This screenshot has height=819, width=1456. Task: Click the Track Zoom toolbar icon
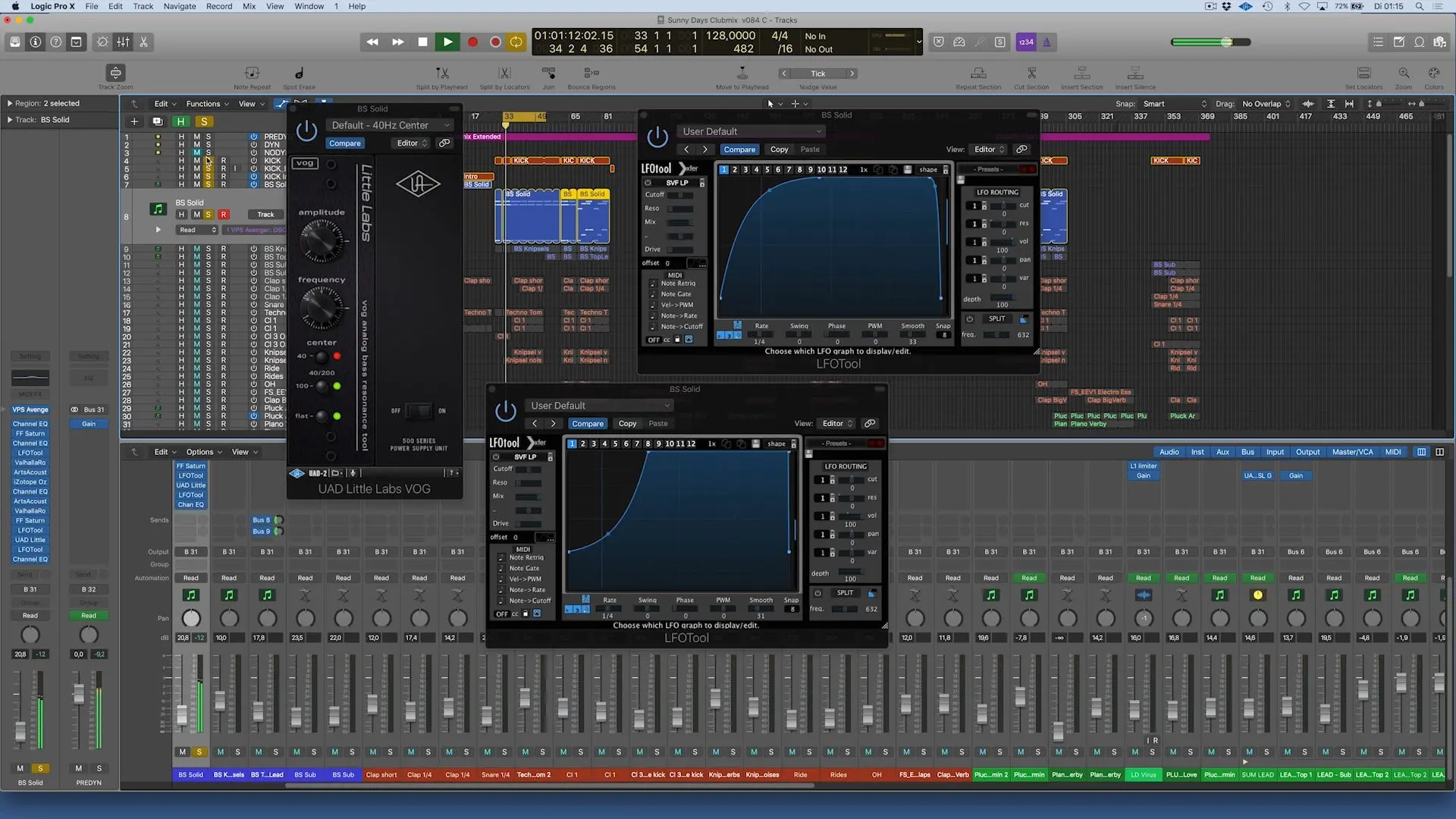(115, 74)
